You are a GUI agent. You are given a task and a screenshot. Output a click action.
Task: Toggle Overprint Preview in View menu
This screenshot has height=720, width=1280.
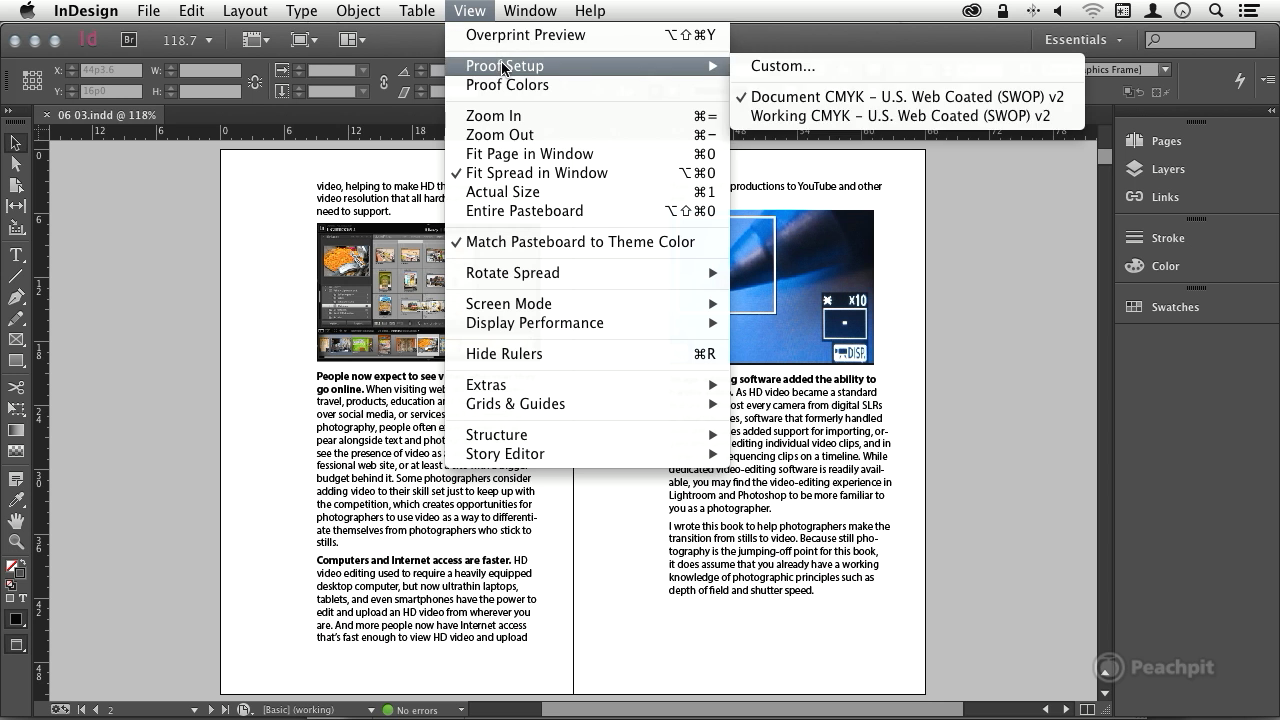[x=587, y=35]
